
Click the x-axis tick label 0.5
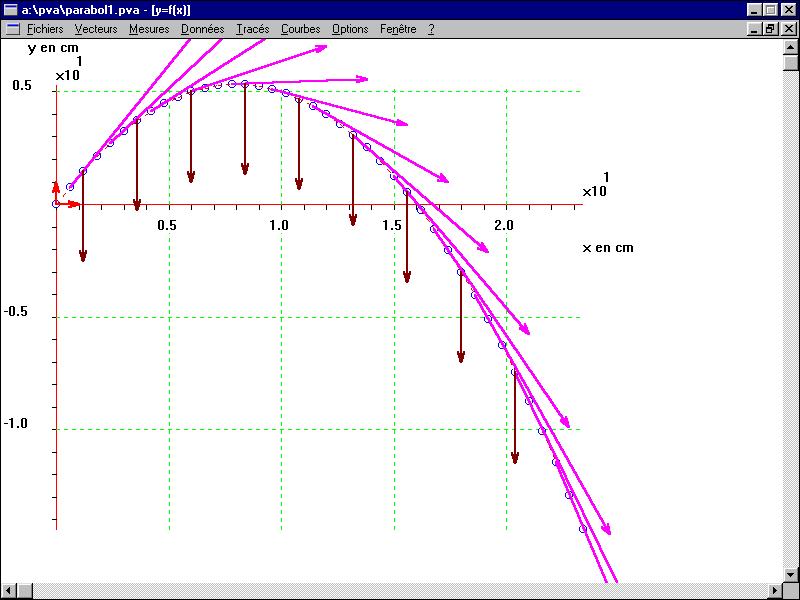[x=167, y=225]
